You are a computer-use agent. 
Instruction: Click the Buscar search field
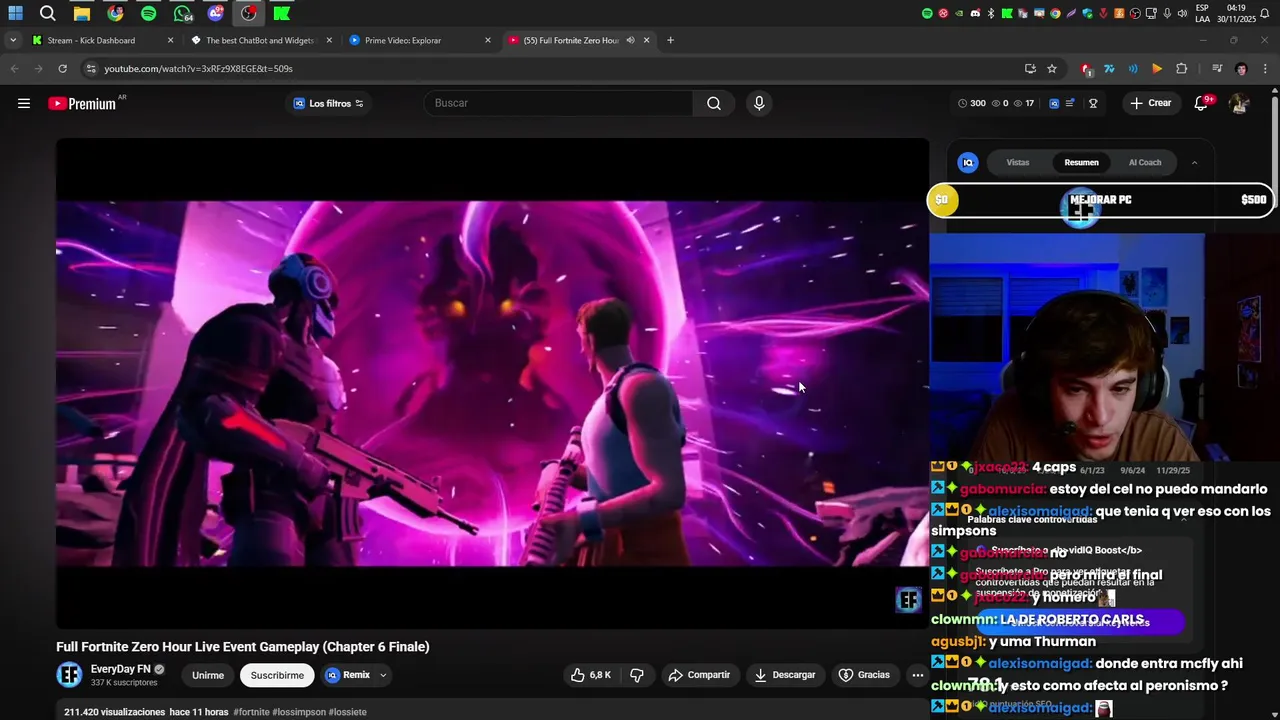tap(558, 103)
